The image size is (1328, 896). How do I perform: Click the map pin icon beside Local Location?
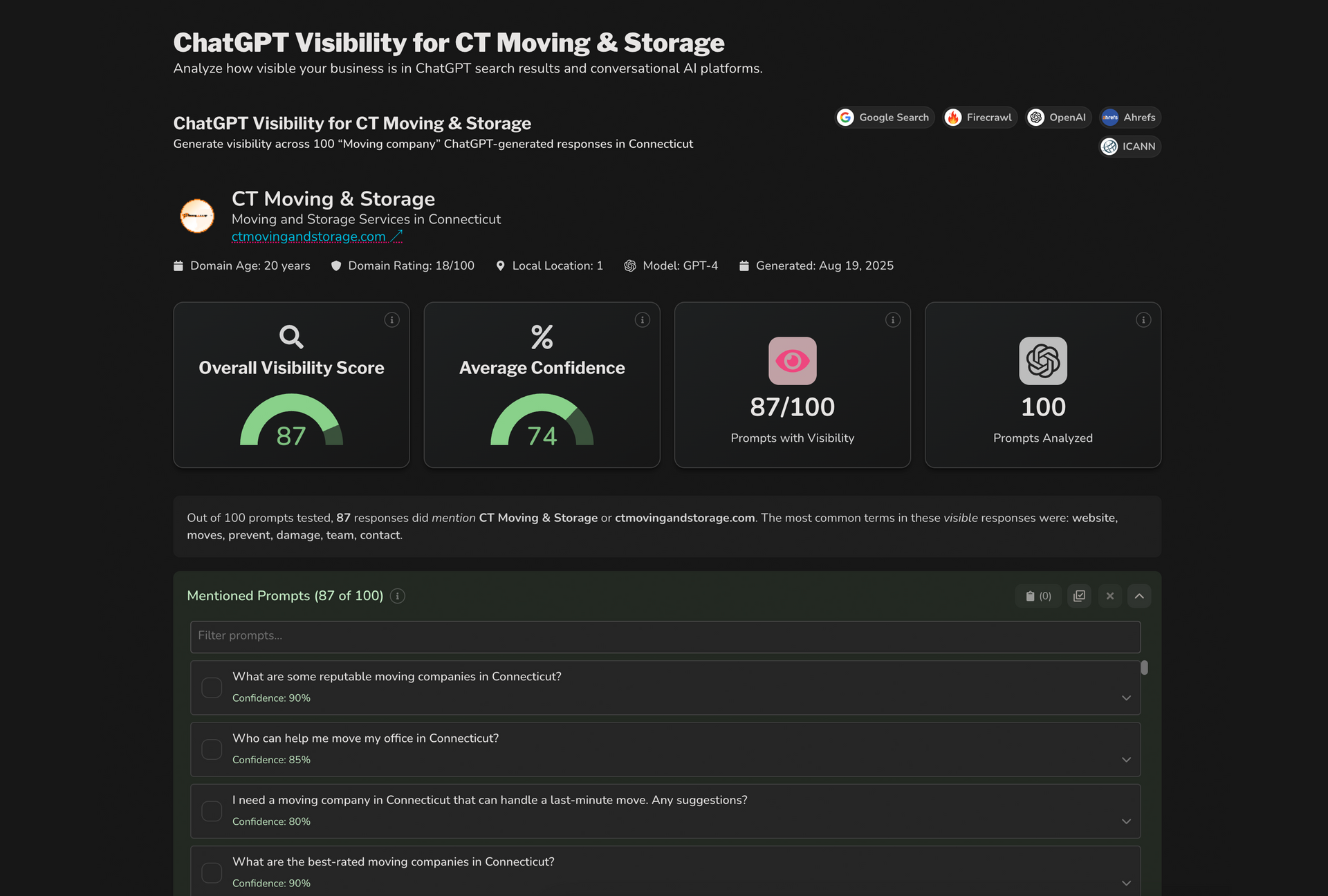500,265
